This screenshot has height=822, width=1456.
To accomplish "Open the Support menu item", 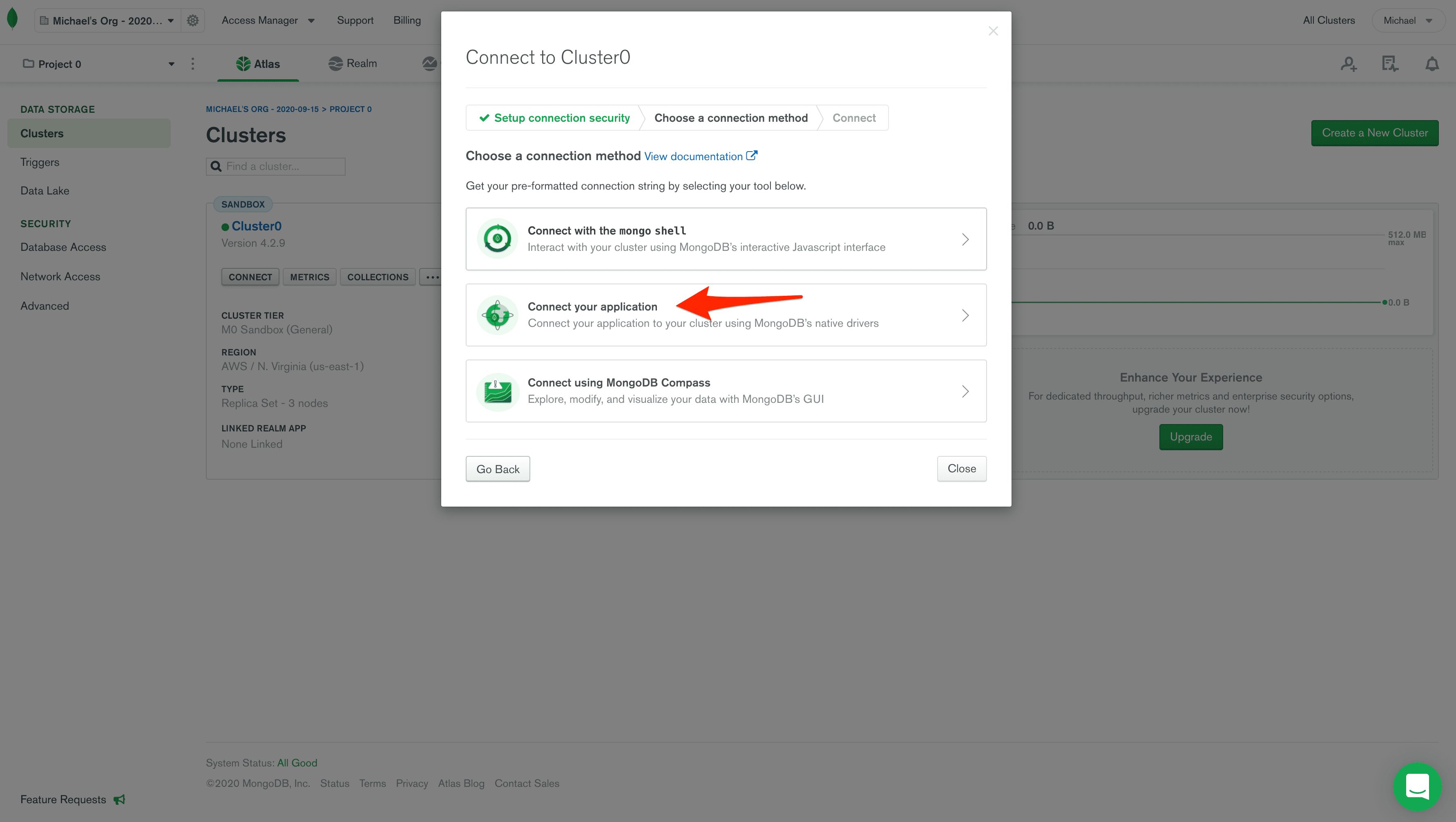I will point(355,20).
